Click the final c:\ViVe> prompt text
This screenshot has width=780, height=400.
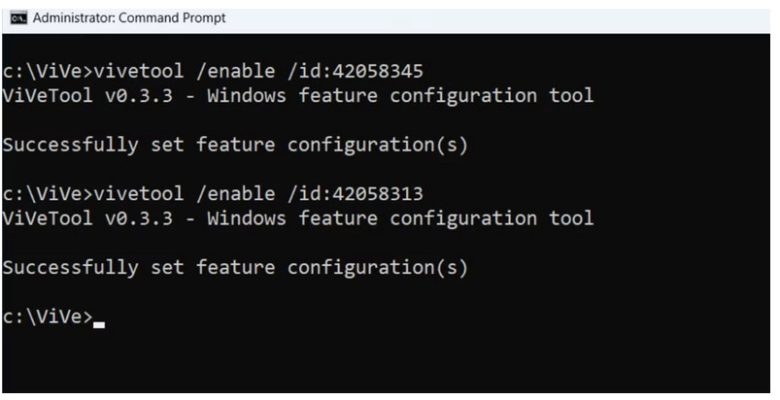(47, 317)
